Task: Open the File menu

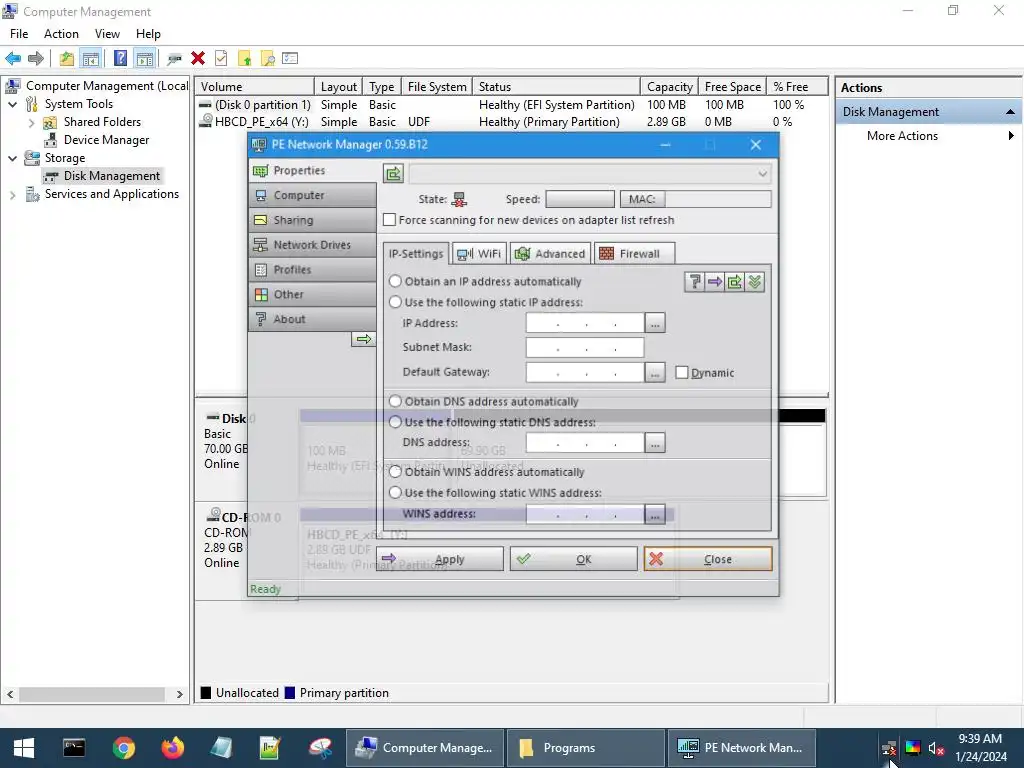Action: click(19, 34)
